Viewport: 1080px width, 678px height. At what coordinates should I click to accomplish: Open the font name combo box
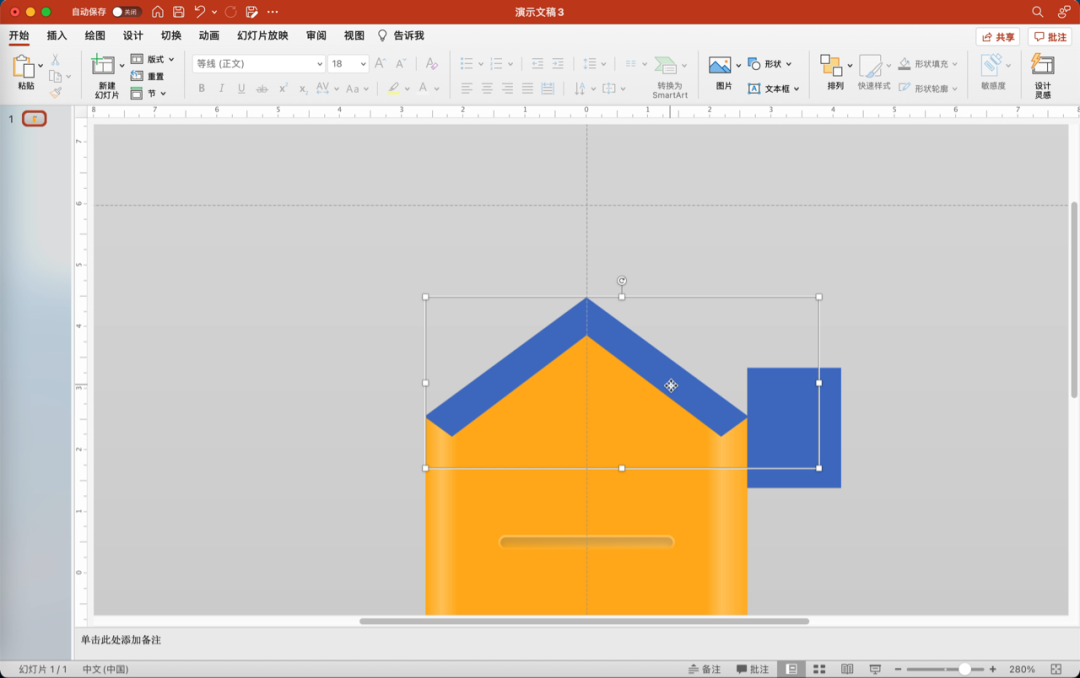pyautogui.click(x=258, y=63)
